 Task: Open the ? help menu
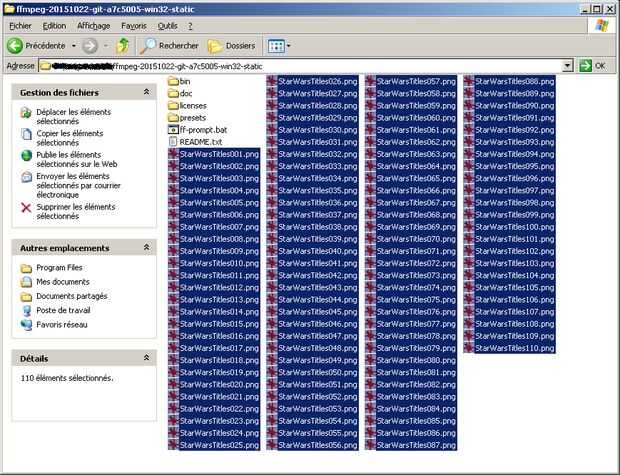point(190,26)
